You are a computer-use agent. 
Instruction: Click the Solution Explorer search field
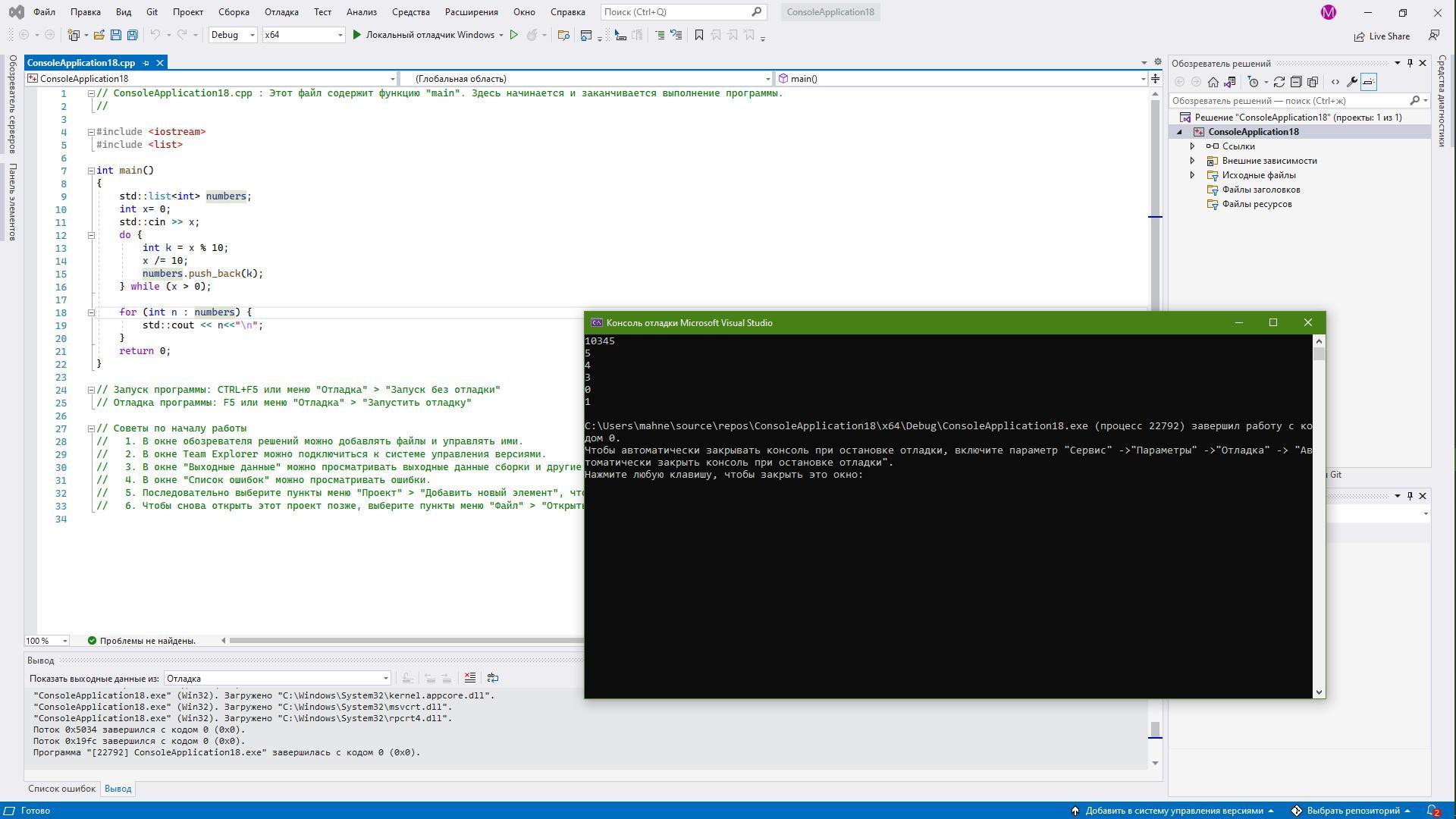coord(1289,101)
